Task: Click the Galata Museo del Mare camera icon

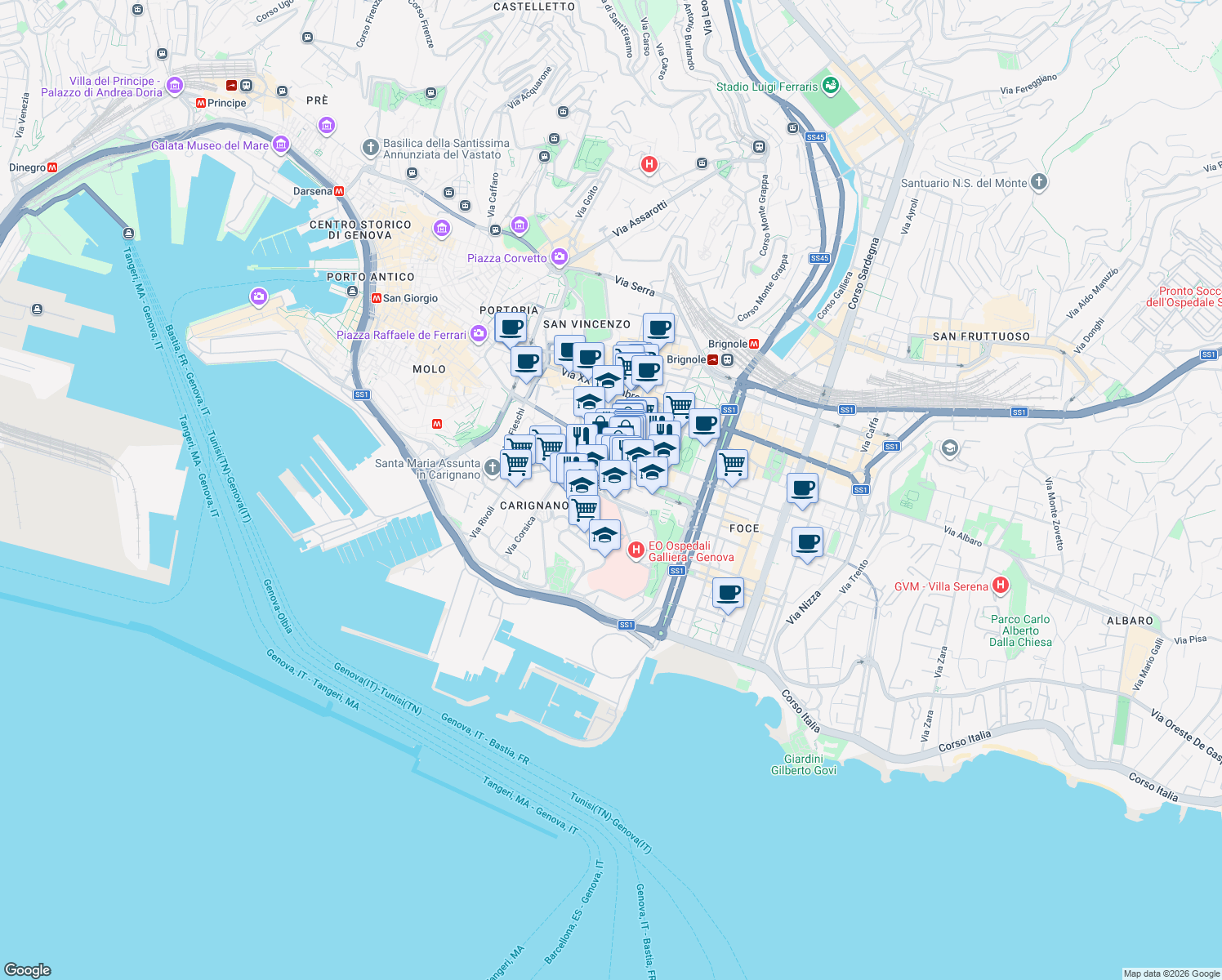Action: tap(280, 144)
